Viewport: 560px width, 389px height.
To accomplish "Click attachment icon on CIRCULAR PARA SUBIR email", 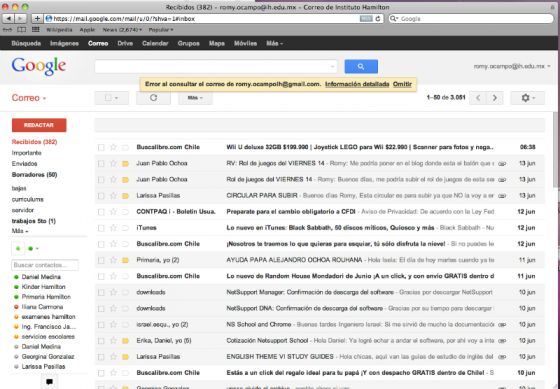I will (x=502, y=196).
